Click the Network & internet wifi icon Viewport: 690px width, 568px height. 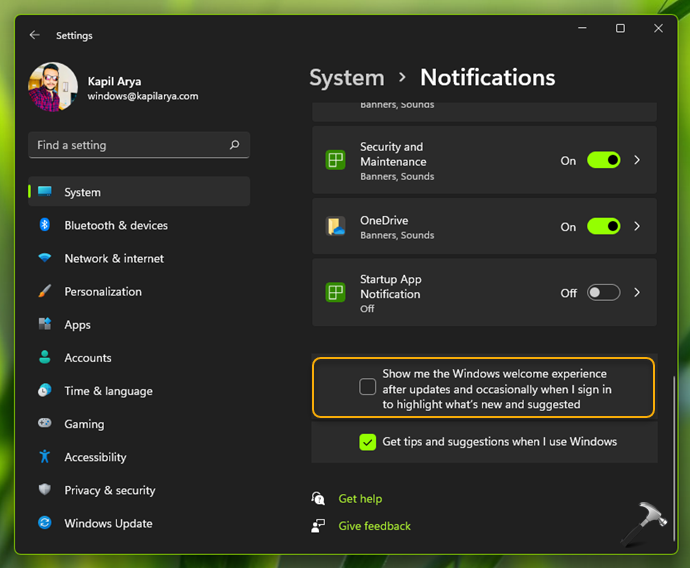[x=45, y=258]
